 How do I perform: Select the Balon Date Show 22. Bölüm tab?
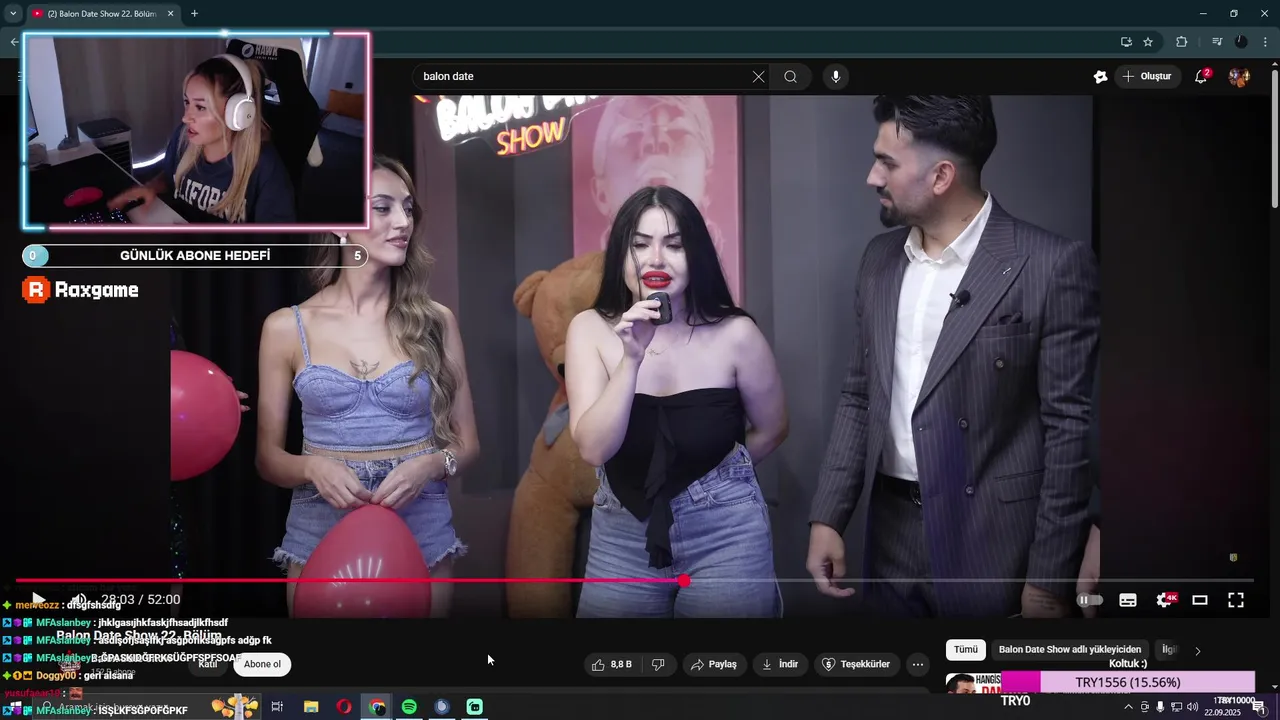click(100, 14)
